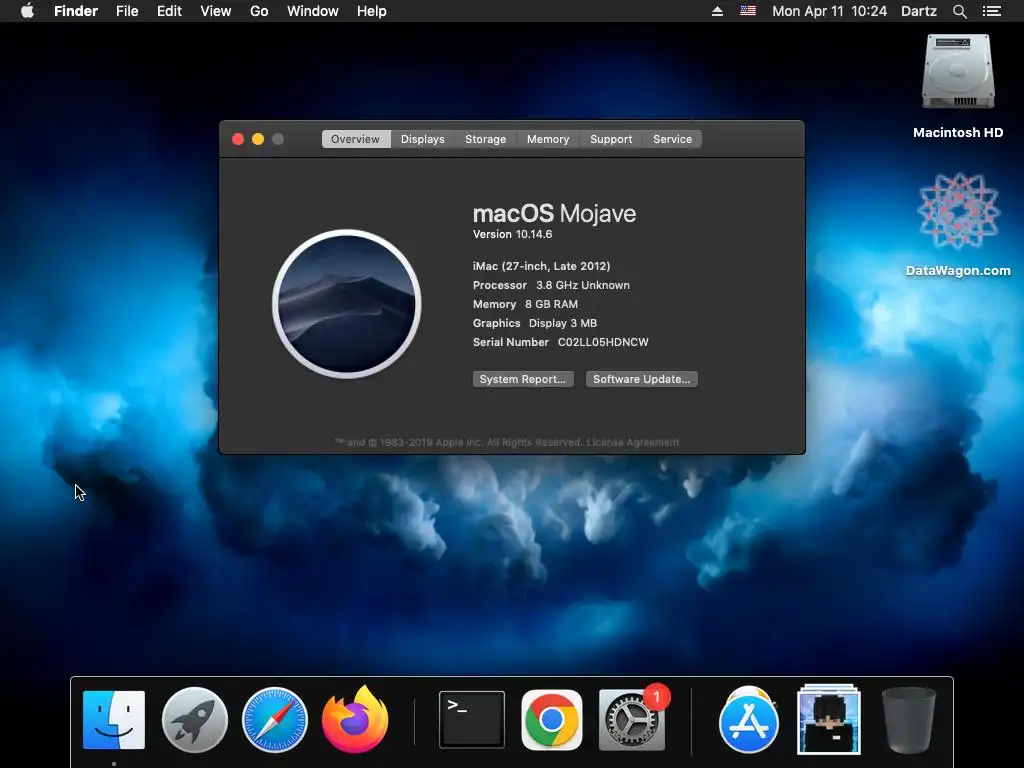
Task: Open the View menu
Action: click(x=216, y=11)
